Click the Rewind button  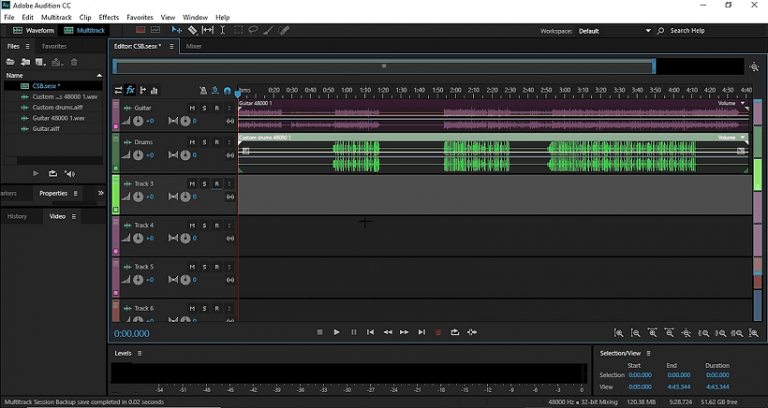(x=387, y=332)
